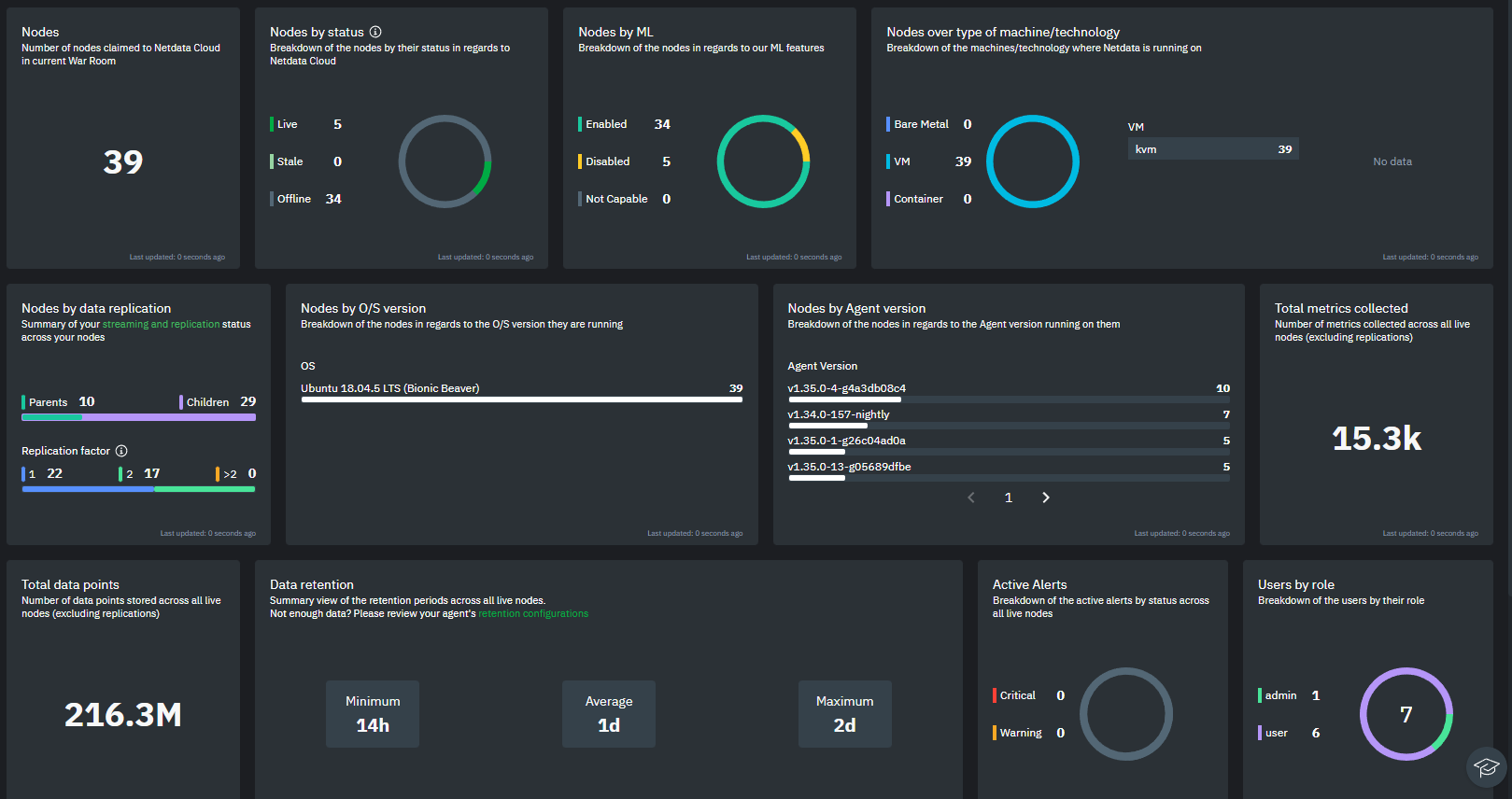Click the info icon next to Nodes by status

point(375,32)
